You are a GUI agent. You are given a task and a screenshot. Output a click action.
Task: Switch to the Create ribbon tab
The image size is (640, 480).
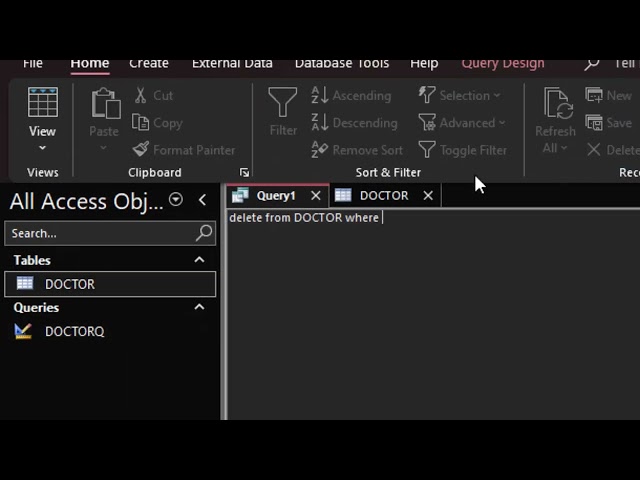[x=149, y=63]
